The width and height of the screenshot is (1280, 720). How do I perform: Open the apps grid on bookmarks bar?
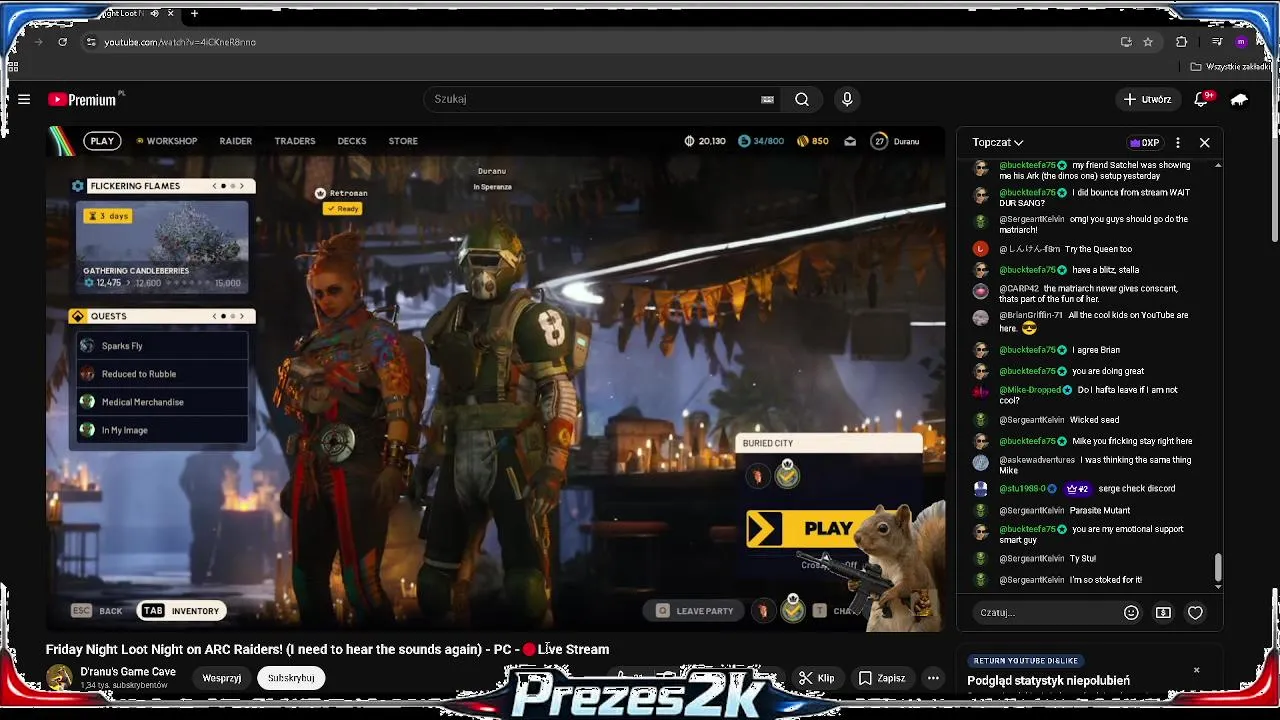pos(13,67)
